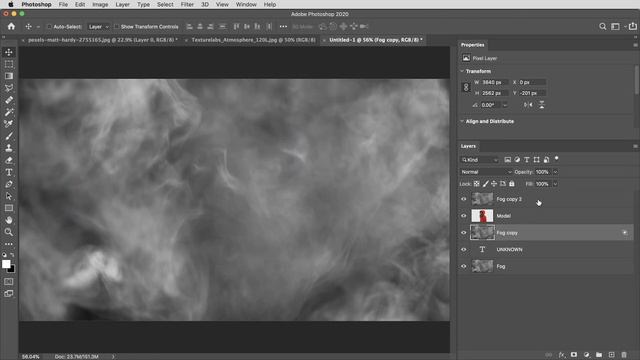Select the Path Selection arrow tool

pyautogui.click(x=9, y=196)
